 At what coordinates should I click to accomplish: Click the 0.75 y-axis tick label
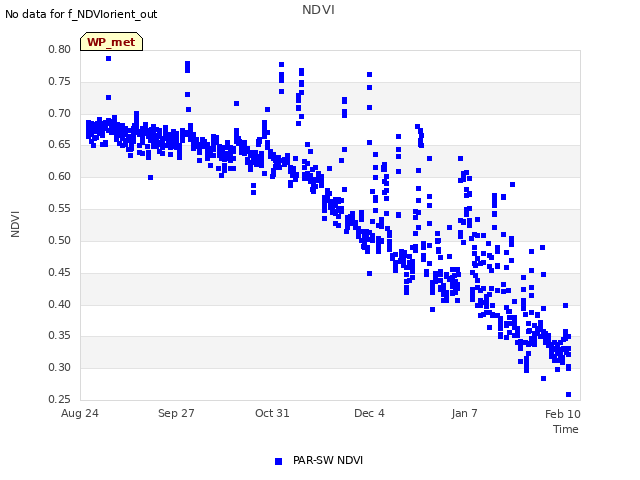tap(60, 81)
